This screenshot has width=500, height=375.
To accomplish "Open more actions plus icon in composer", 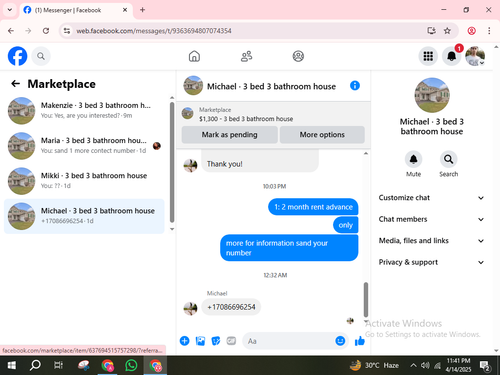I will click(184, 341).
